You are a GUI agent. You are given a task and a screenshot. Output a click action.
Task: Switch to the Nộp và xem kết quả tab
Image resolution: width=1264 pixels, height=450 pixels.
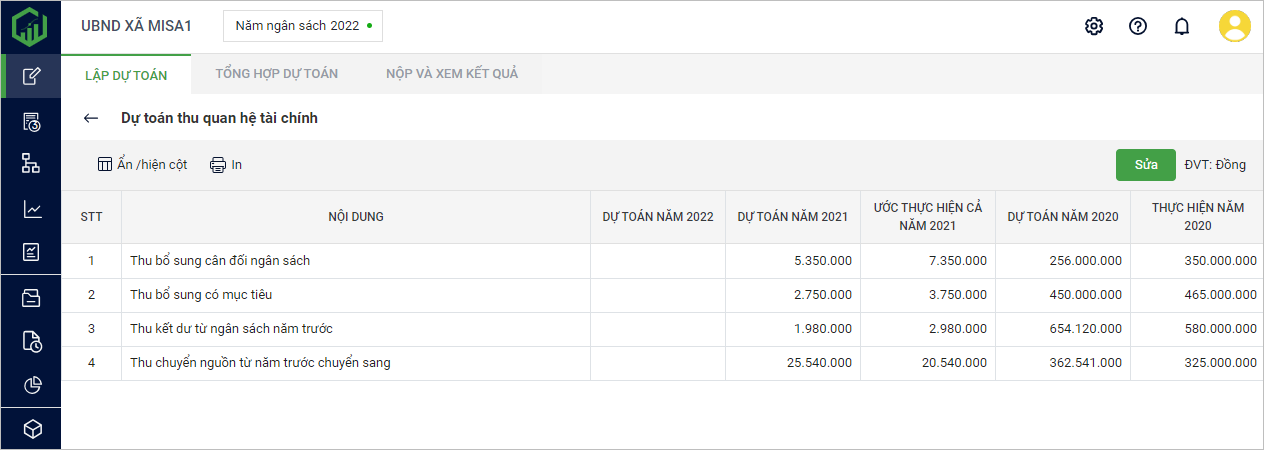452,74
